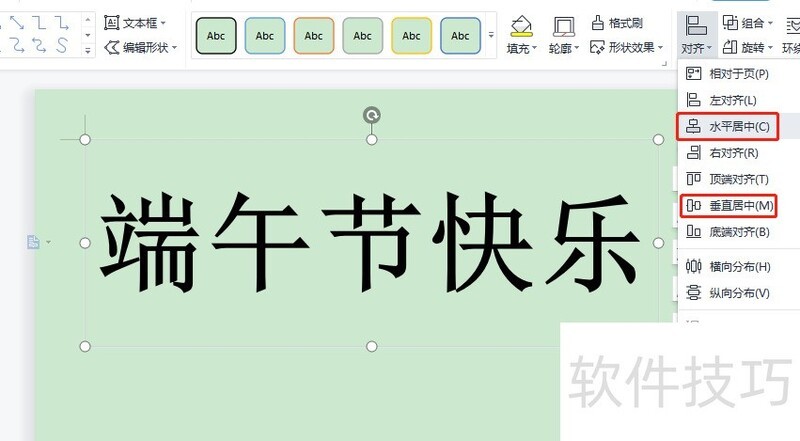Click the right-middle handle of text box
800x441 pixels.
click(x=658, y=243)
